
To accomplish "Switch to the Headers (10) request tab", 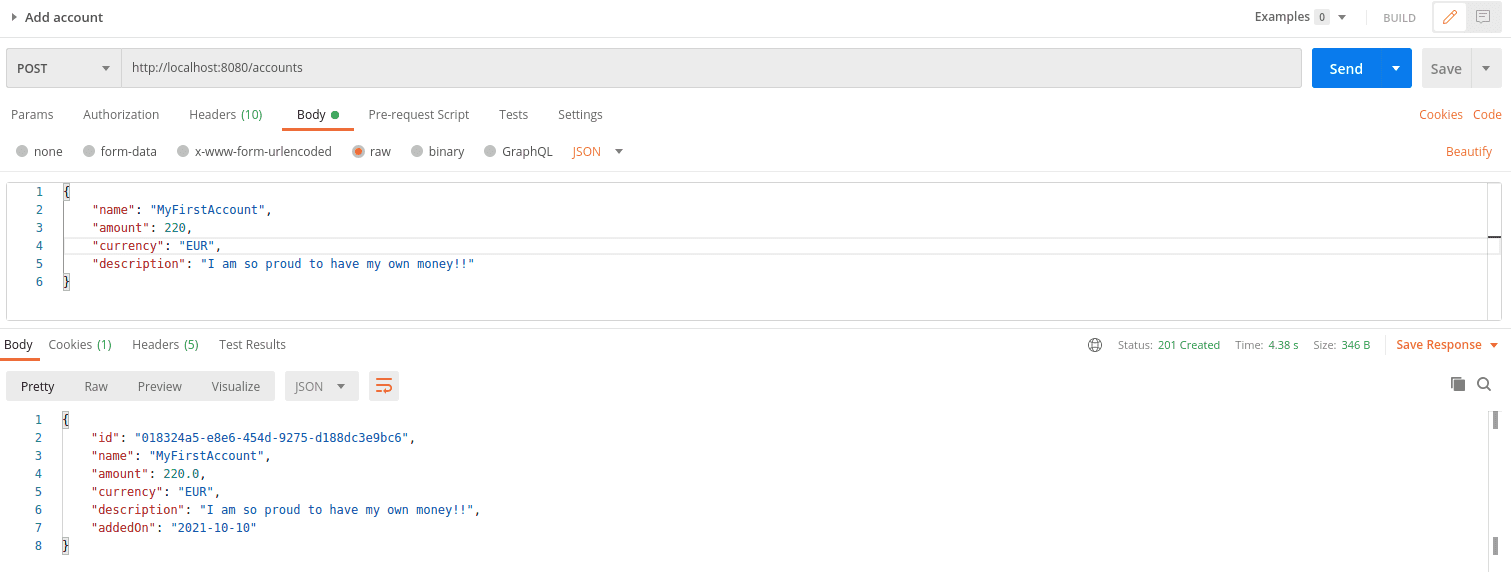I will [225, 115].
